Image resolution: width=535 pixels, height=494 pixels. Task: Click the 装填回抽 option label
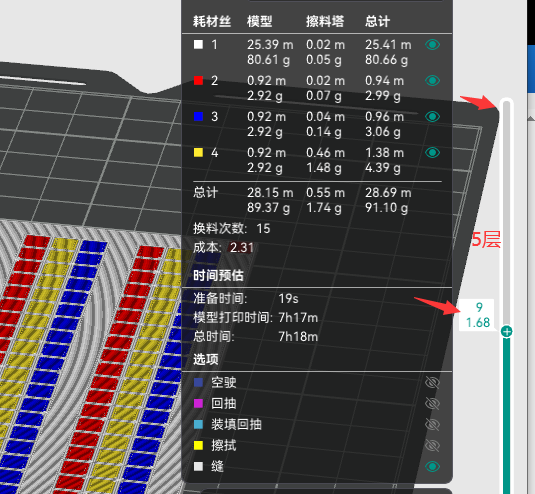pos(236,424)
